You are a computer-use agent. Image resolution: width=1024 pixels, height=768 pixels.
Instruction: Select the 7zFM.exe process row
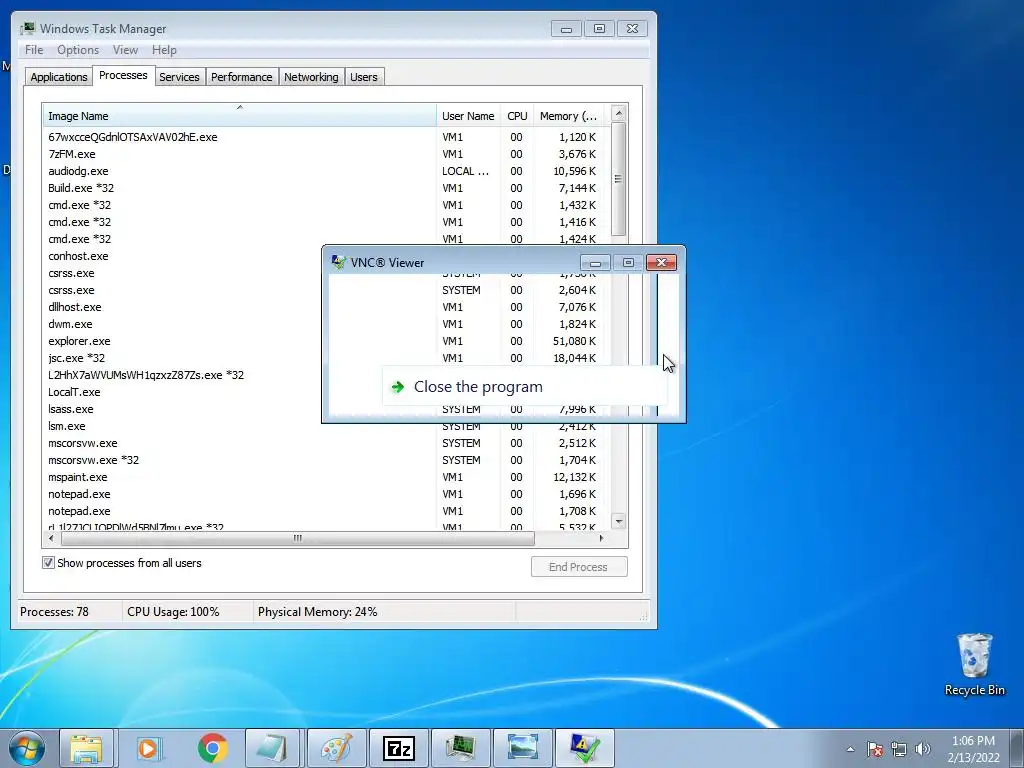click(x=72, y=154)
